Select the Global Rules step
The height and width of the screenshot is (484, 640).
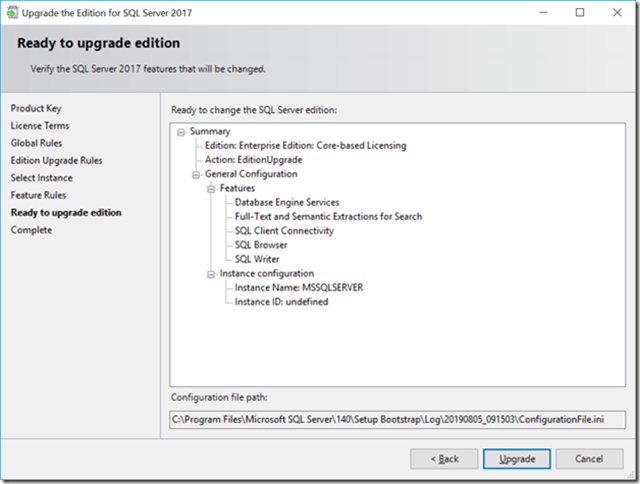[36, 143]
